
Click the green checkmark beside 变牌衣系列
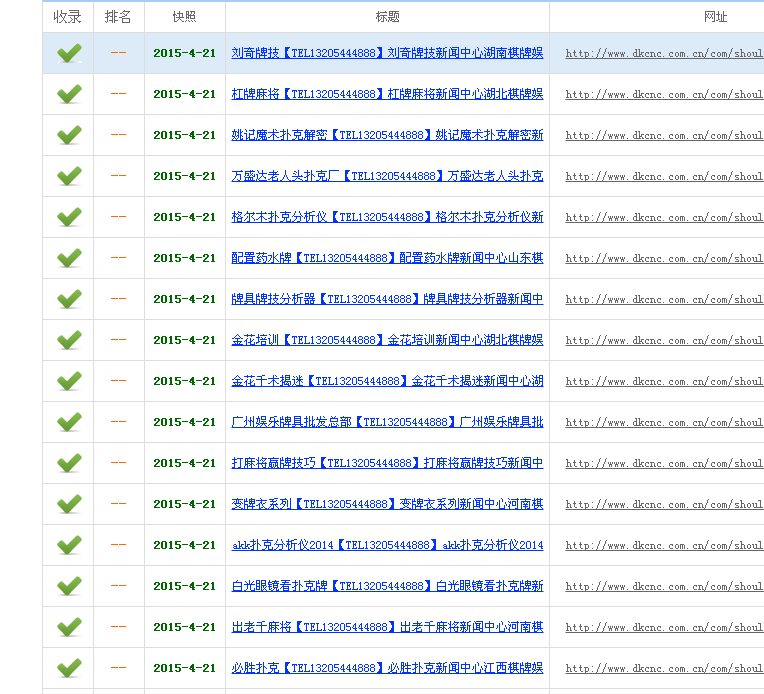coord(68,504)
